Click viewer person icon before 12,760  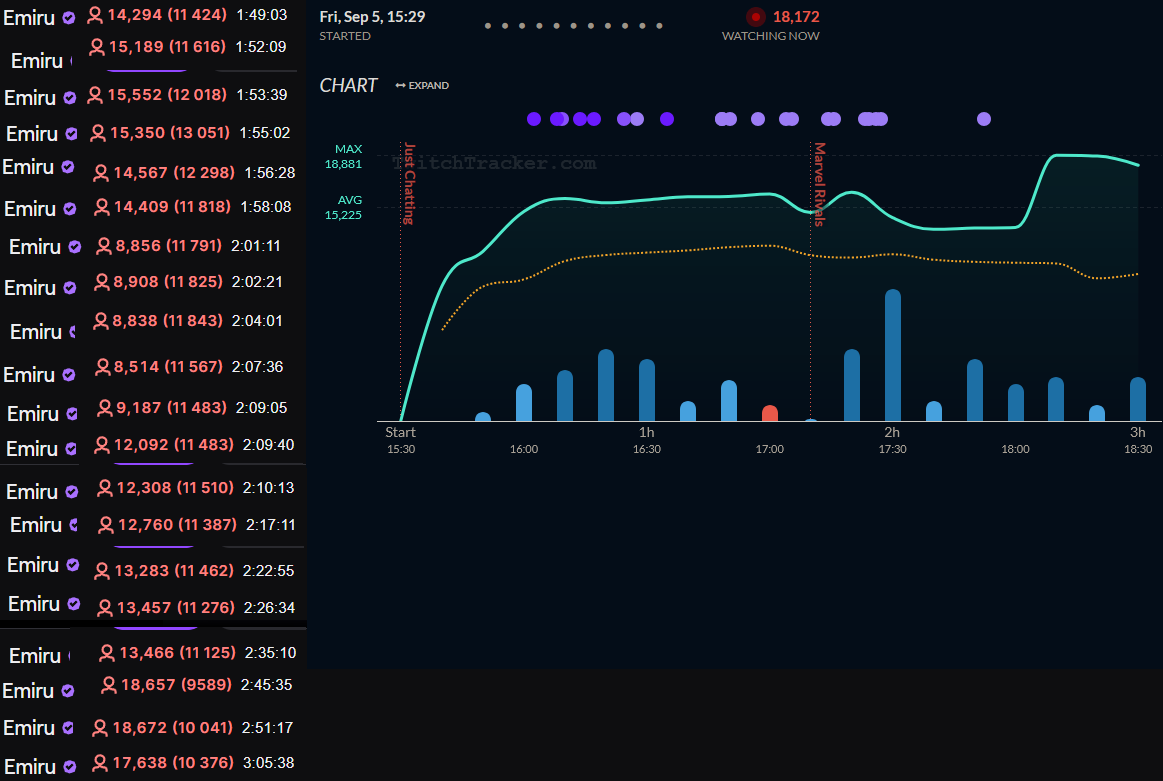coord(106,525)
